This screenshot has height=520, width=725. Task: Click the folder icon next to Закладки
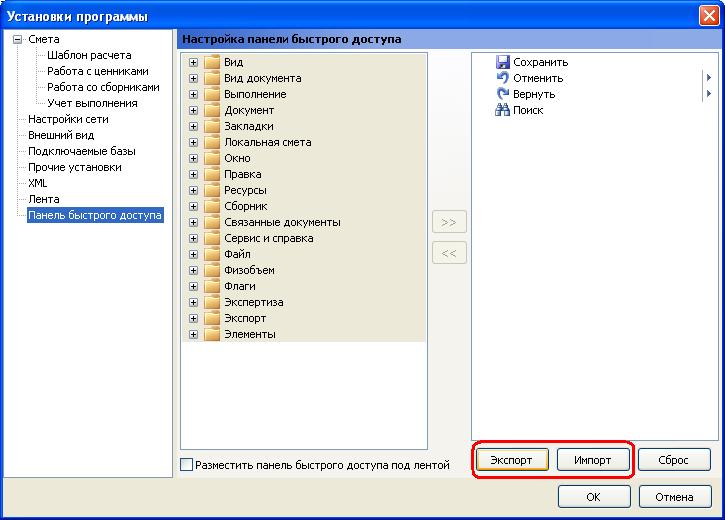tap(211, 126)
